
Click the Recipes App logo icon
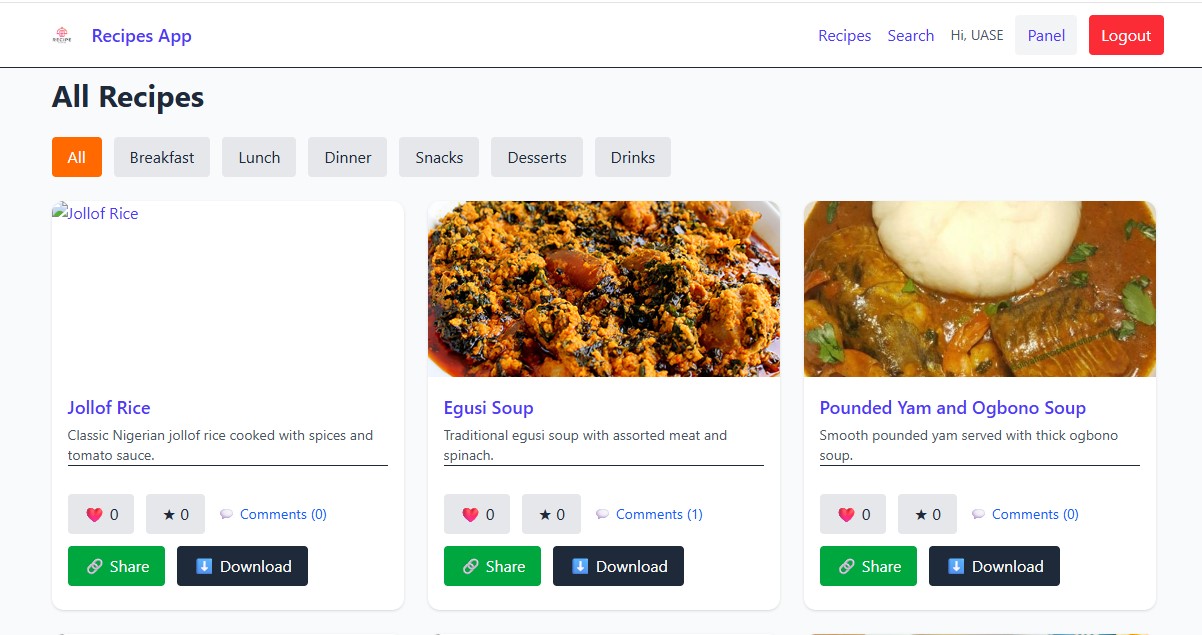point(62,36)
